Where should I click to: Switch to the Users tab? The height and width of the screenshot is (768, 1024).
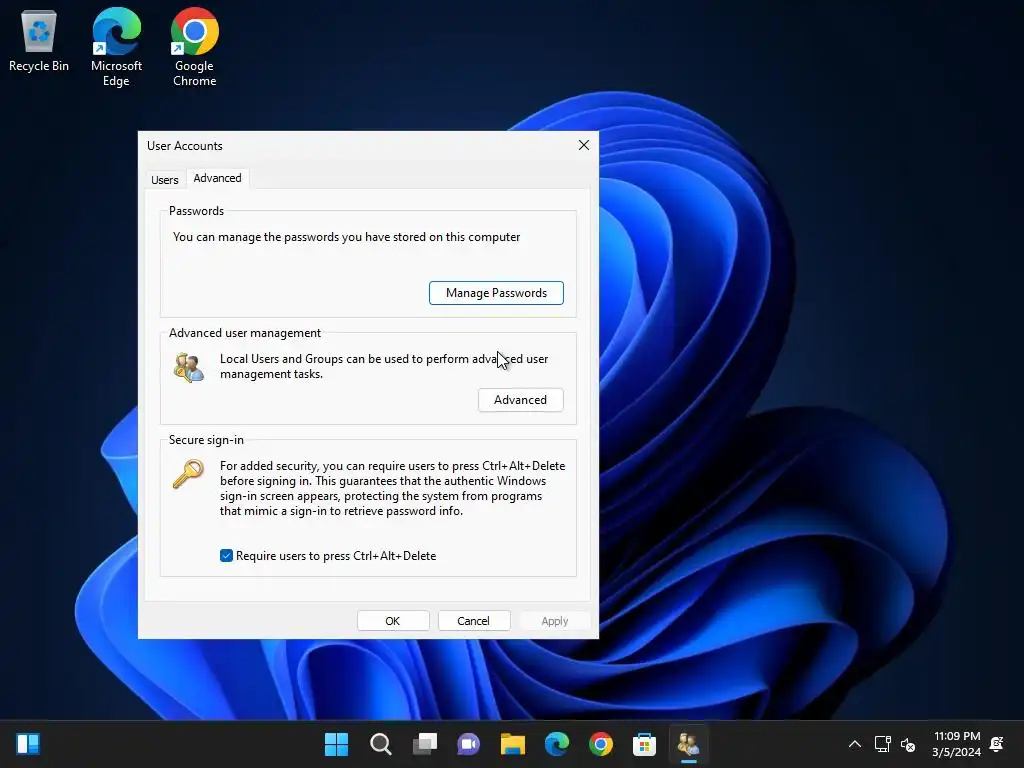pyautogui.click(x=165, y=180)
